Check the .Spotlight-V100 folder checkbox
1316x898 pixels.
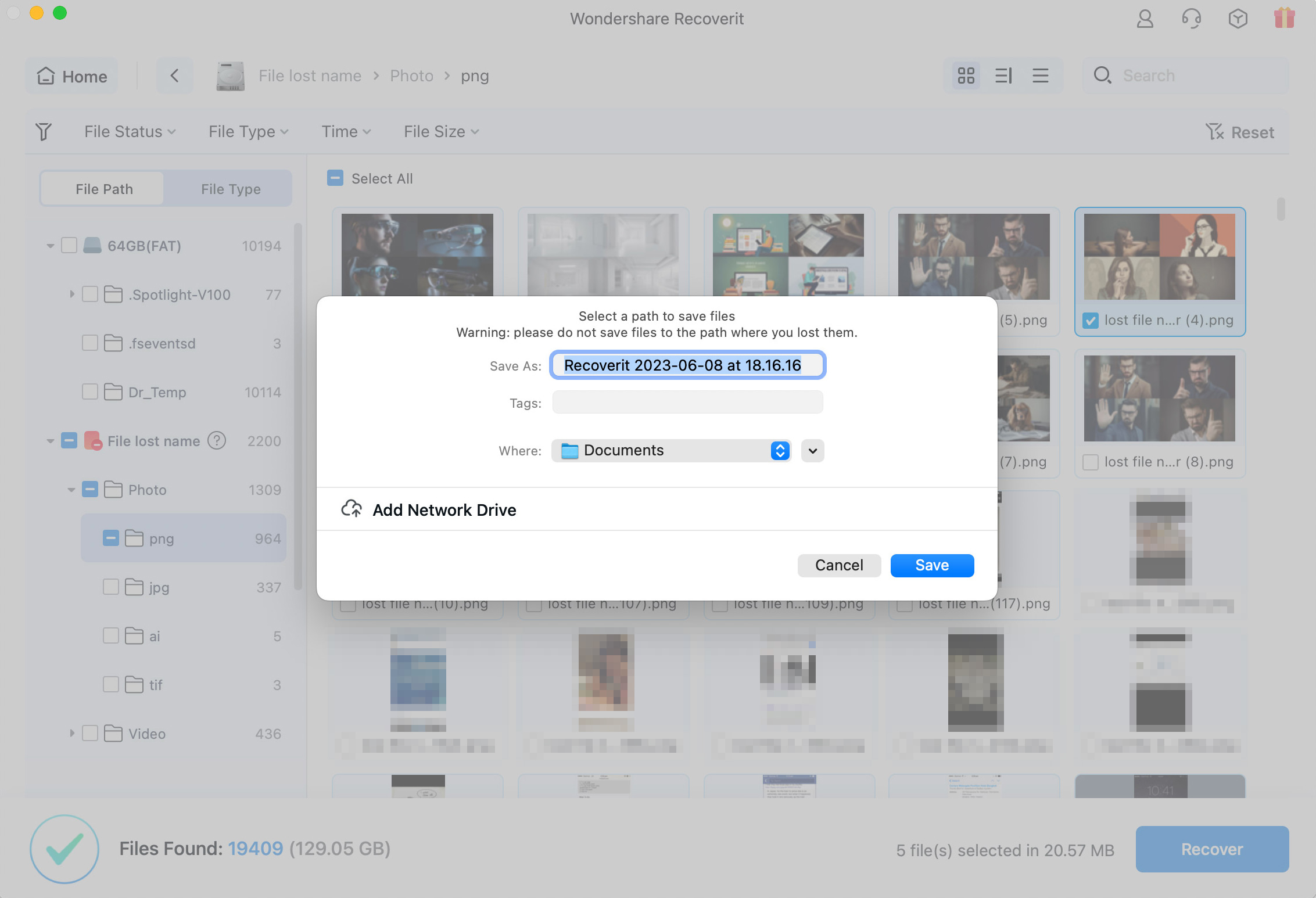(x=90, y=294)
